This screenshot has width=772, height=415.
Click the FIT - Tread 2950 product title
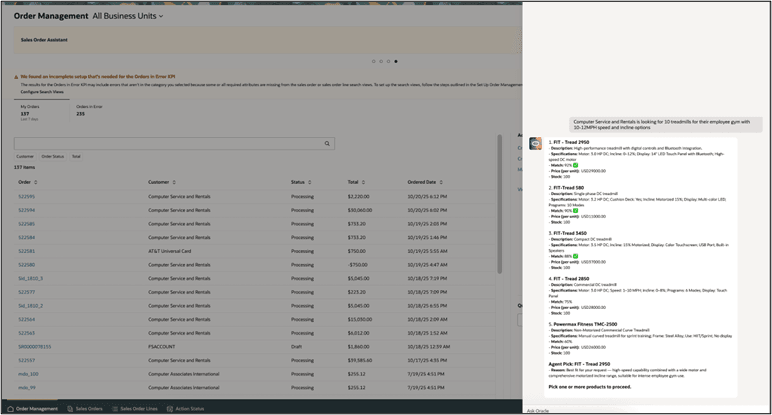pyautogui.click(x=569, y=142)
